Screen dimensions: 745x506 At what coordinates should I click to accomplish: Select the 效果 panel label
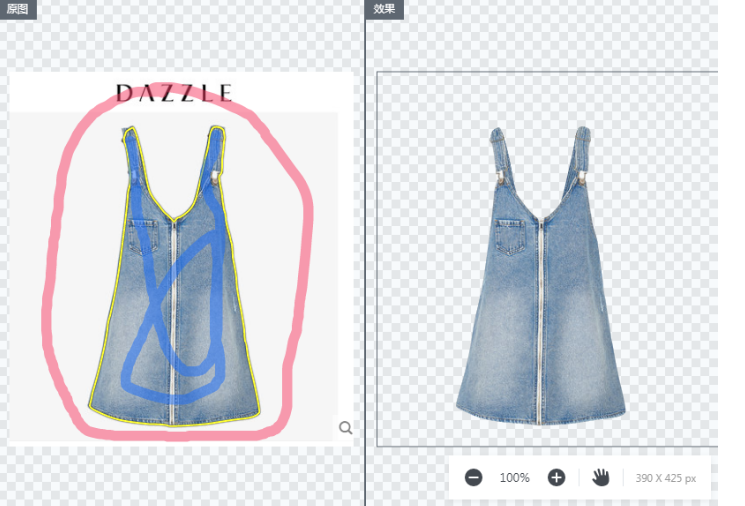385,9
